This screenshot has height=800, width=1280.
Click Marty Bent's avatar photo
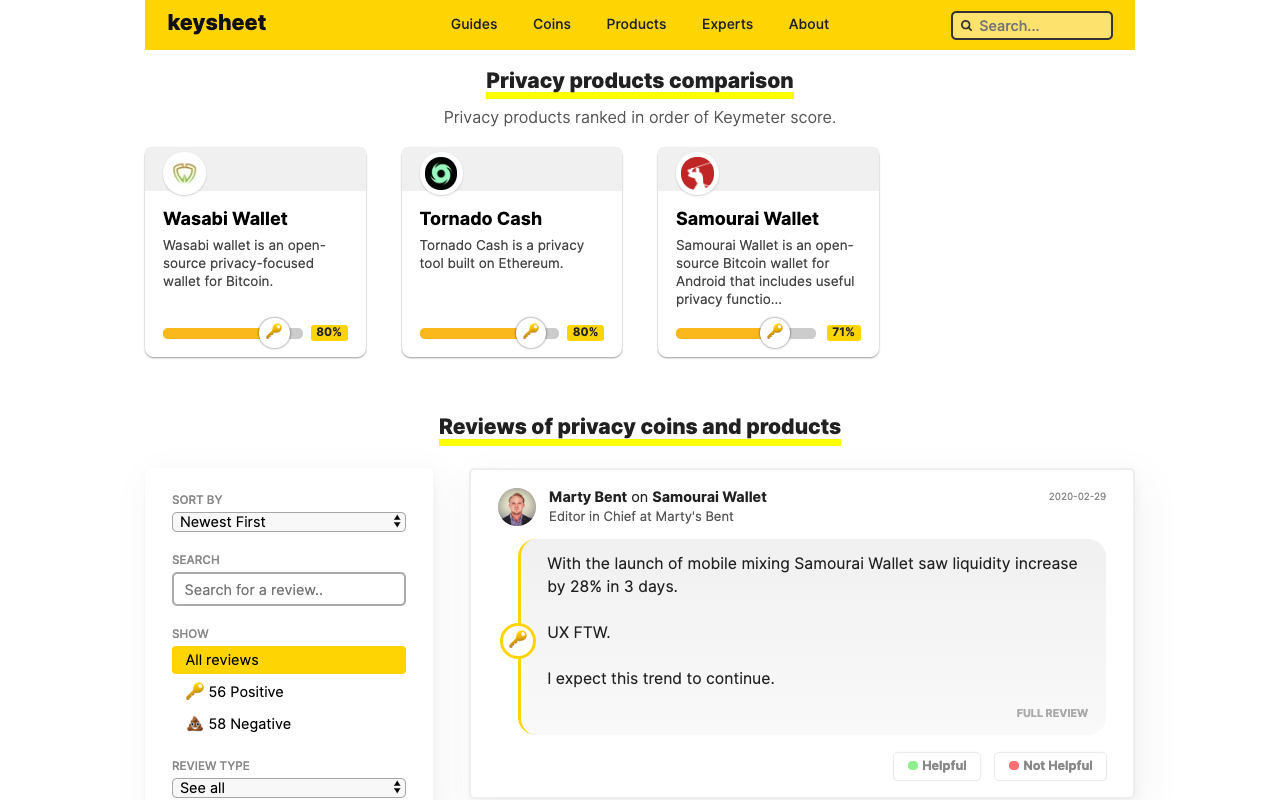pyautogui.click(x=517, y=507)
